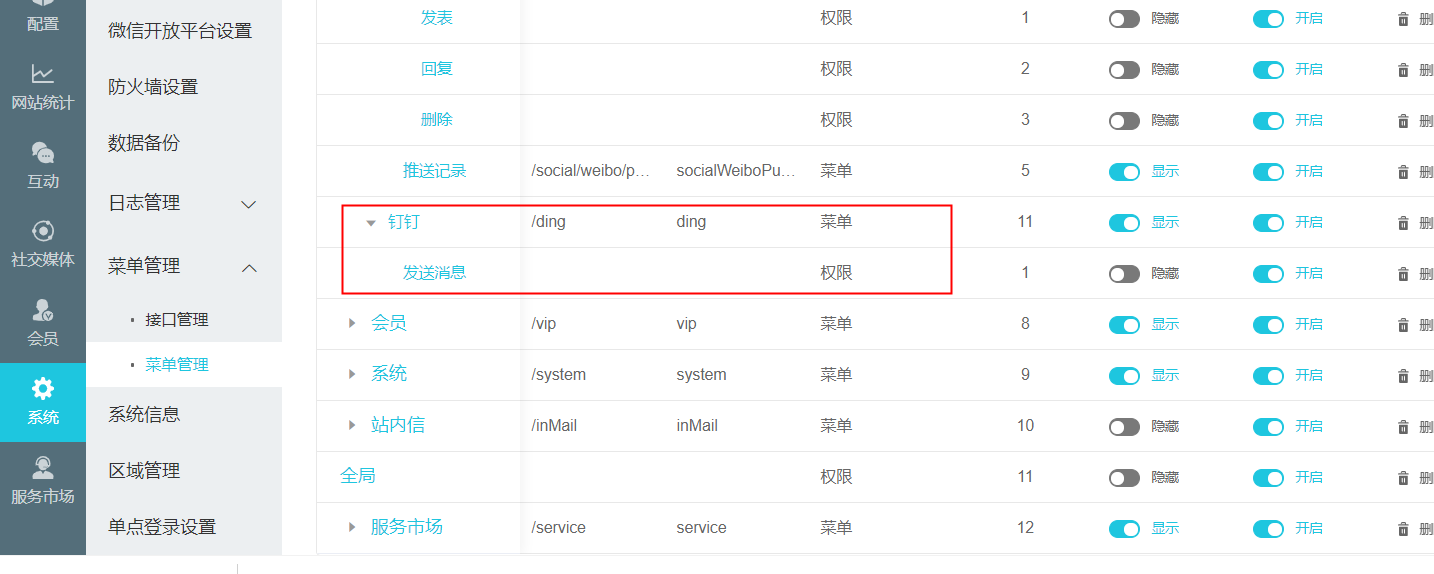Toggle 开启 switch for 会员 /vip row
This screenshot has width=1434, height=574.
[1268, 324]
